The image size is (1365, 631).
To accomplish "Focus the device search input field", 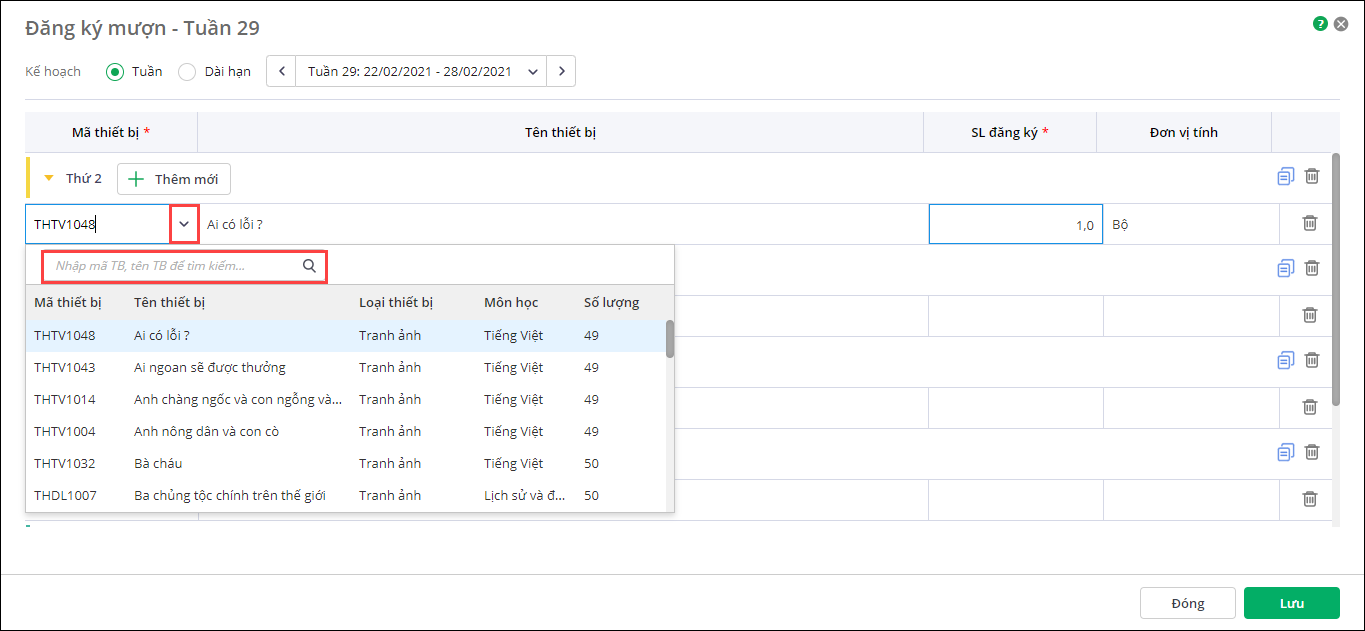I will coord(175,266).
